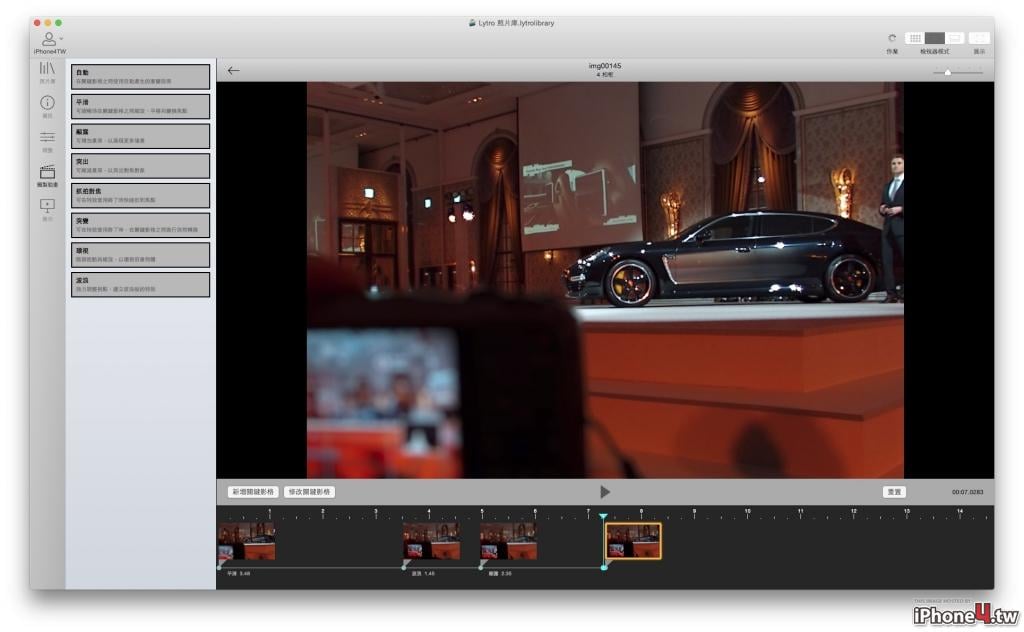Switch to single image viewer mode

(935, 39)
